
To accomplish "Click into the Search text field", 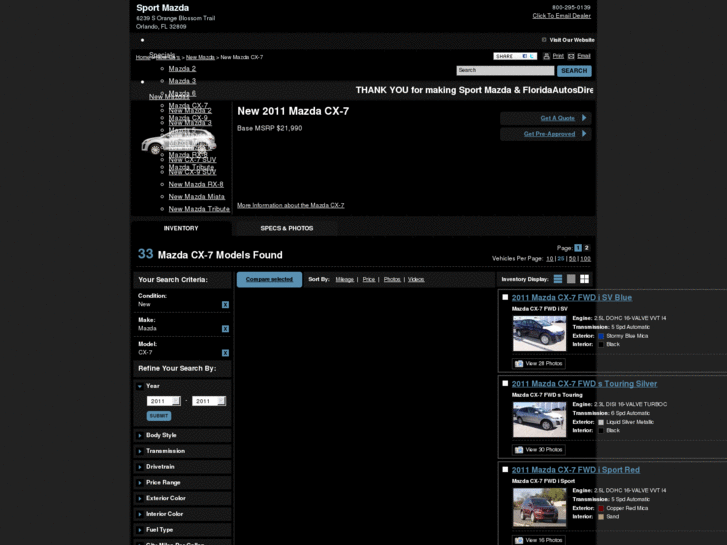I will coord(505,71).
